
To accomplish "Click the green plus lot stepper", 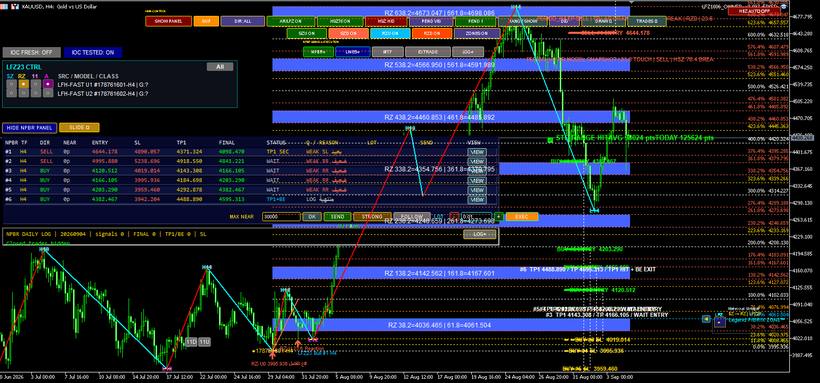I will [x=499, y=217].
